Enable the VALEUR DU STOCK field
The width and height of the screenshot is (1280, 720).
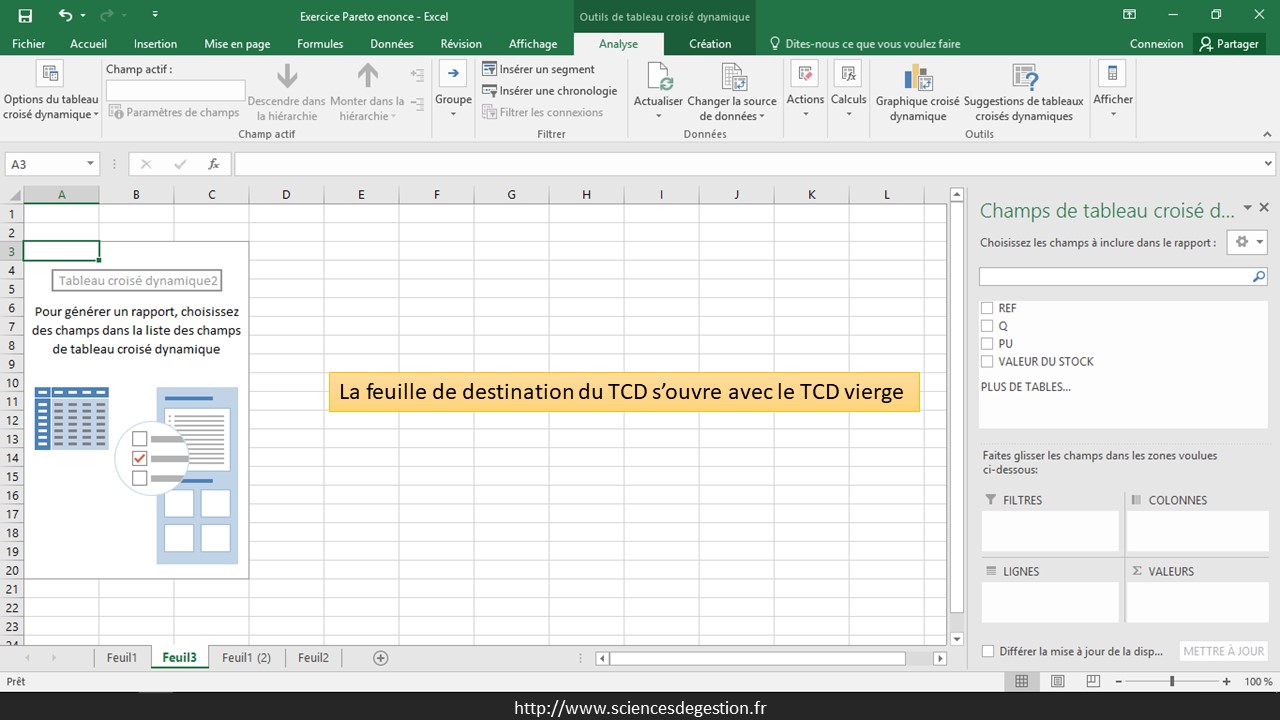coord(987,362)
